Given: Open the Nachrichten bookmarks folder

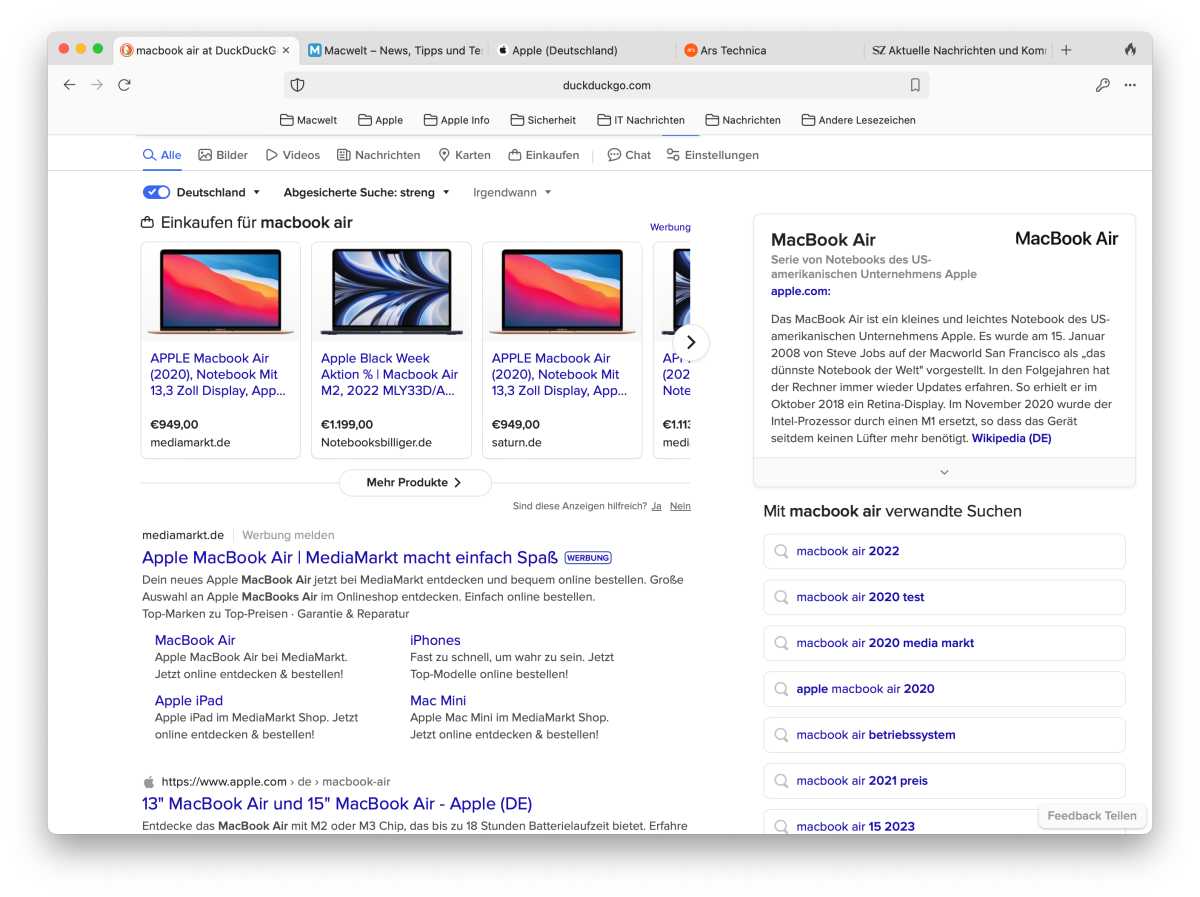Looking at the screenshot, I should 743,120.
